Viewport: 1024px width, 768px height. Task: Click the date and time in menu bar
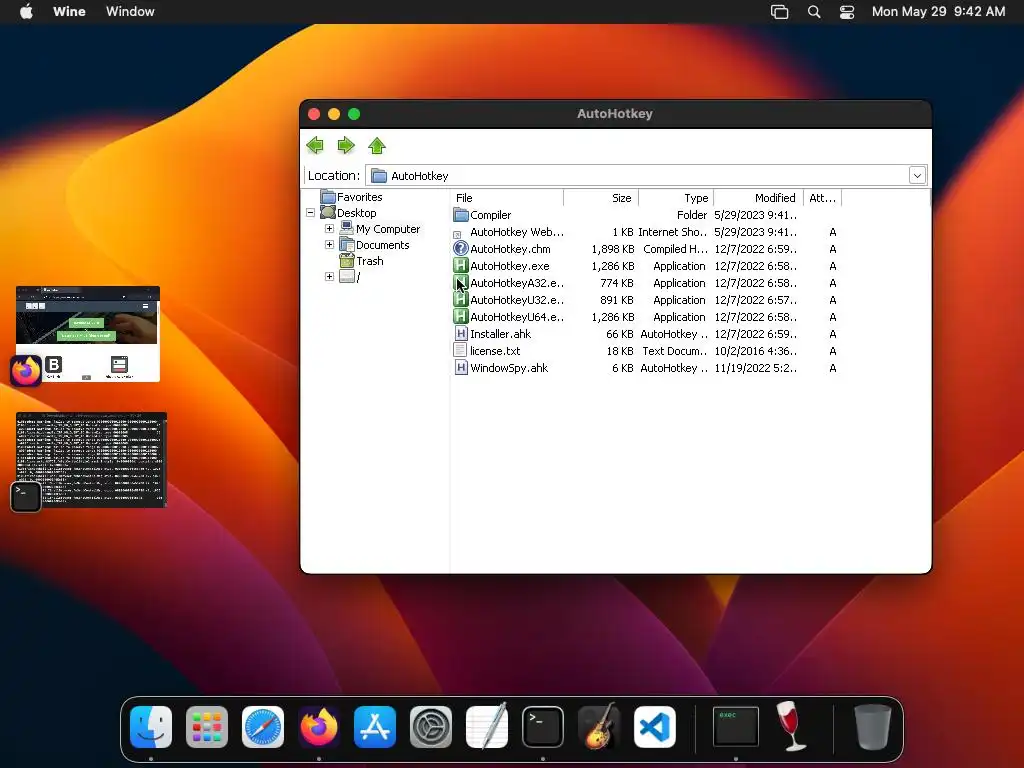pyautogui.click(x=938, y=12)
